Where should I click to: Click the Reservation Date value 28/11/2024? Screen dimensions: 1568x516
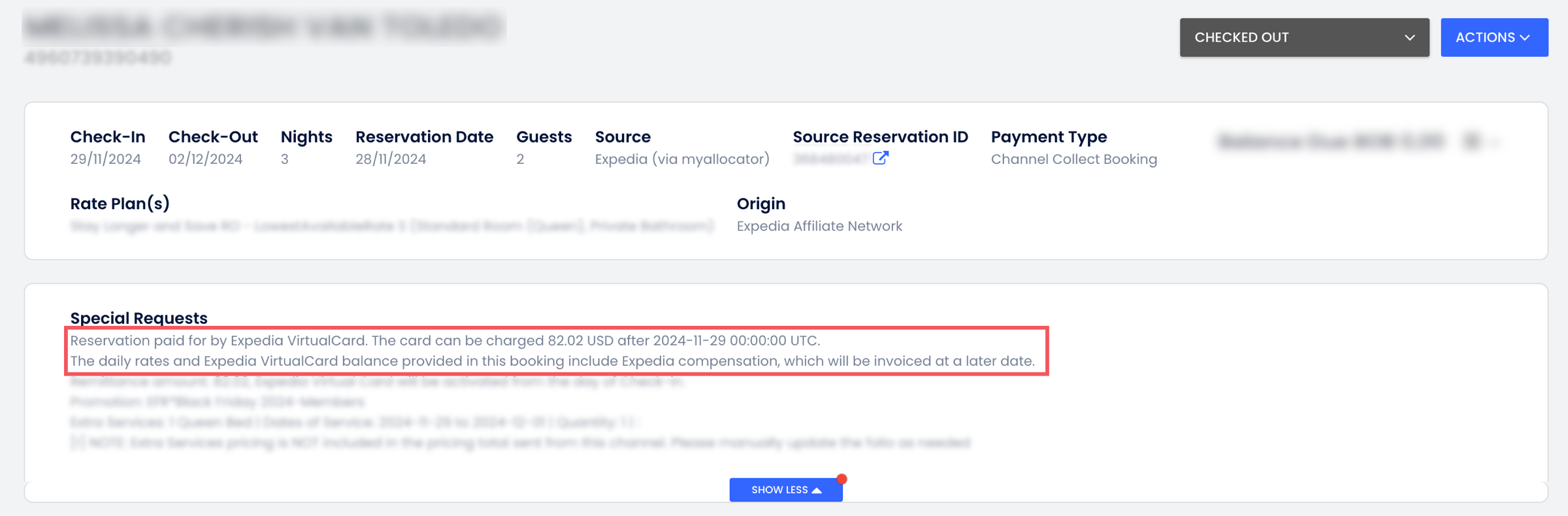391,159
